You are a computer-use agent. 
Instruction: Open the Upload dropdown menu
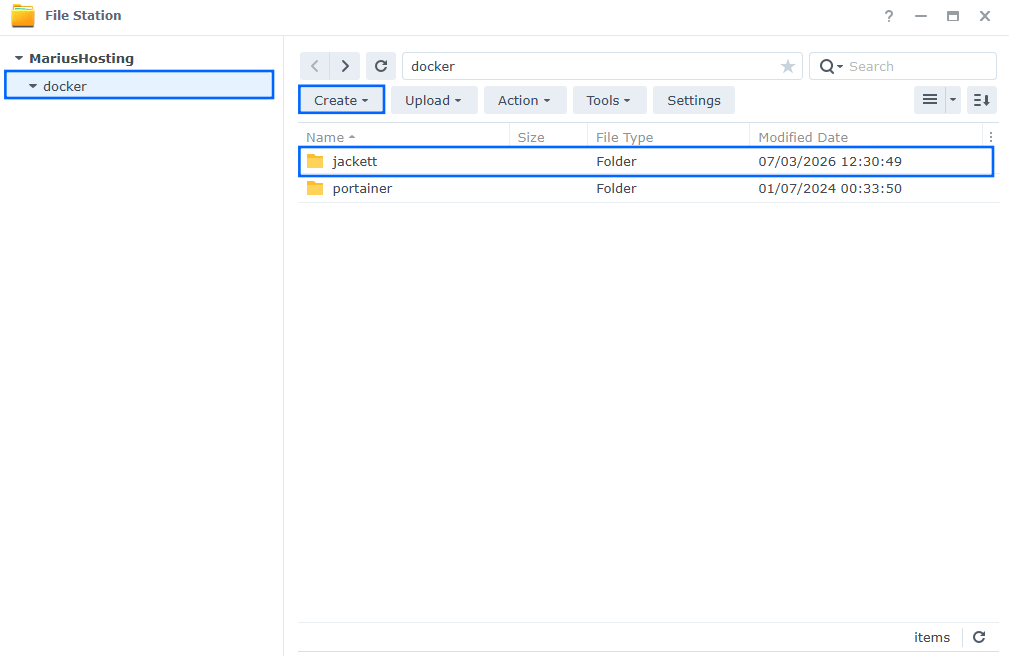click(x=434, y=100)
